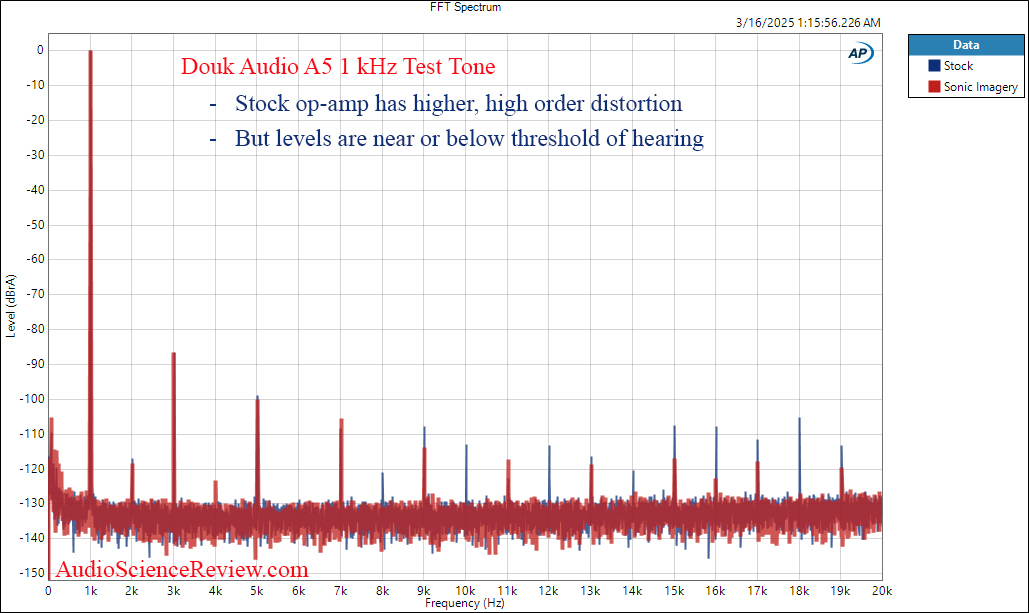Click the 13k tick on frequency axis
The width and height of the screenshot is (1029, 613).
[x=591, y=591]
